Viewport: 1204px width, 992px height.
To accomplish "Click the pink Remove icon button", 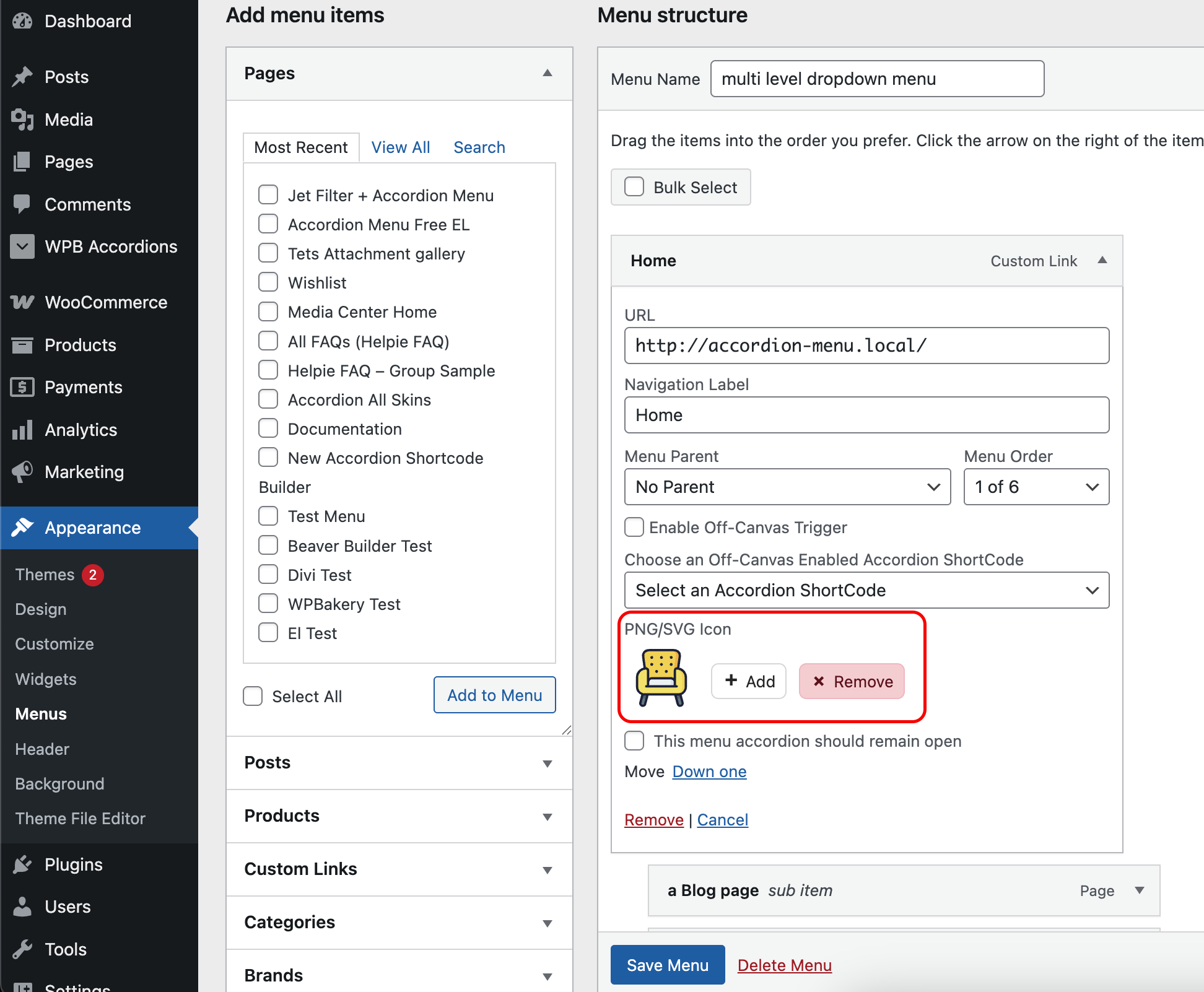I will coord(852,681).
